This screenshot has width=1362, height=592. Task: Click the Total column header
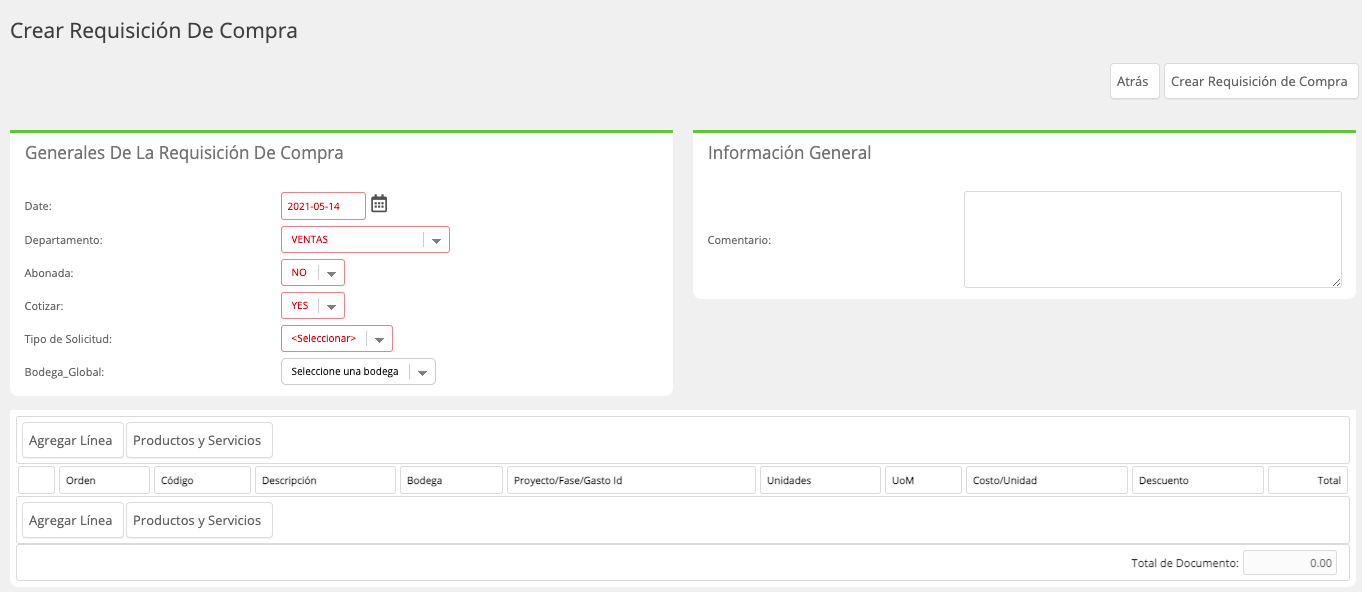click(1308, 480)
